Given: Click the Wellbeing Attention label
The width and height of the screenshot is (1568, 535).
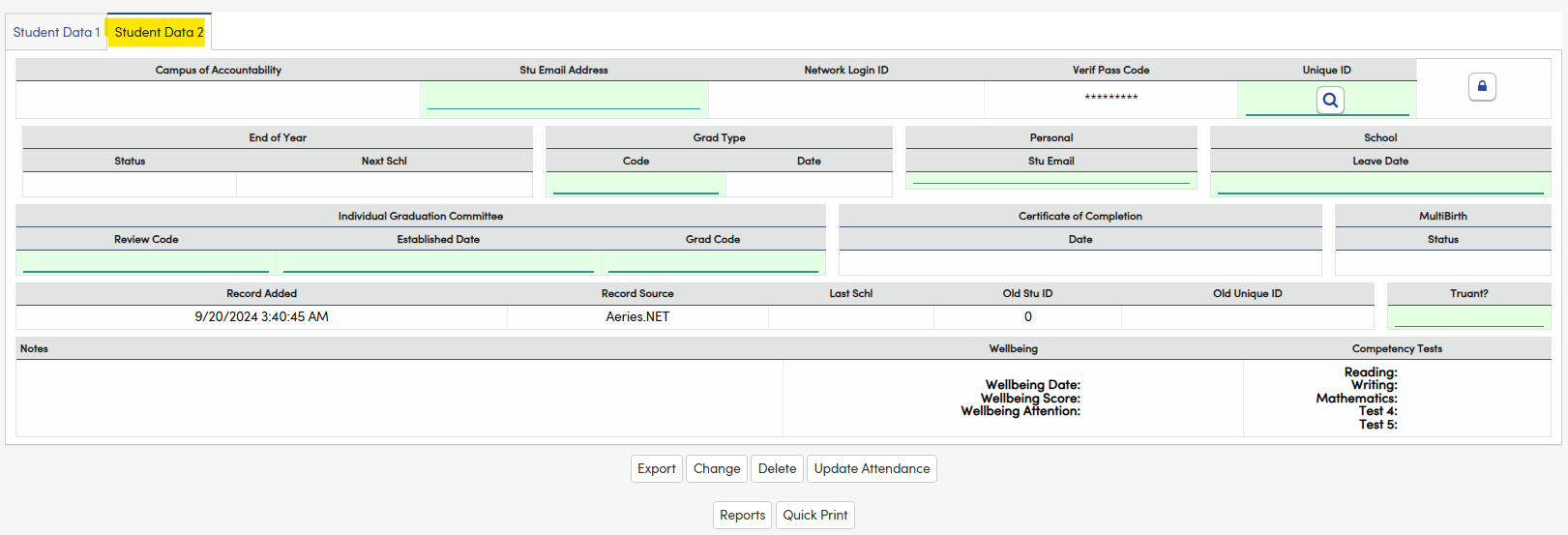Looking at the screenshot, I should click(x=1021, y=411).
